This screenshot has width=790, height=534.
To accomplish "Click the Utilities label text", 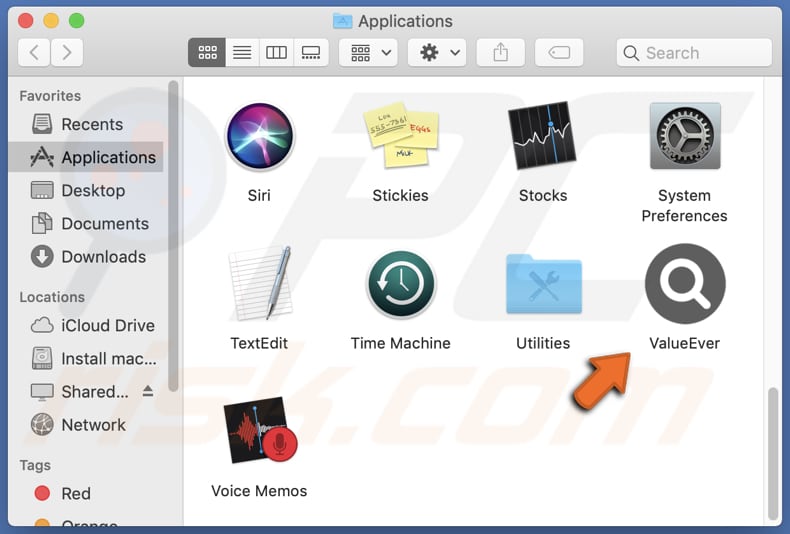I will tap(543, 343).
